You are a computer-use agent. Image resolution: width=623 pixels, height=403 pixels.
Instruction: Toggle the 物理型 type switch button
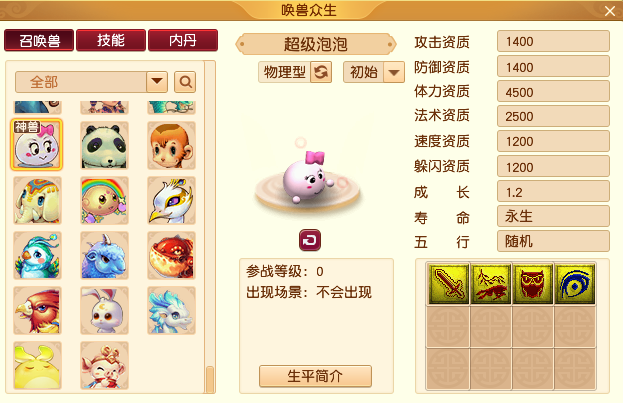[x=321, y=72]
